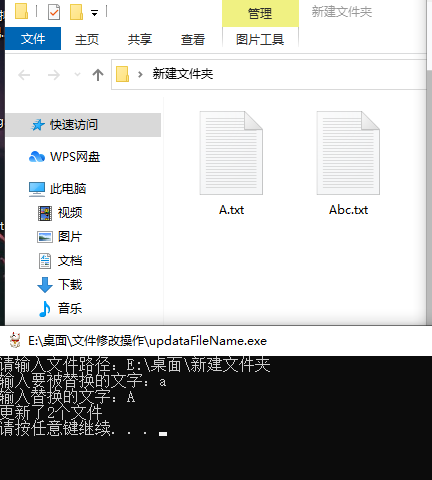This screenshot has height=480, width=432.
Task: Open WPS网盘 in navigation pane
Action: point(75,157)
